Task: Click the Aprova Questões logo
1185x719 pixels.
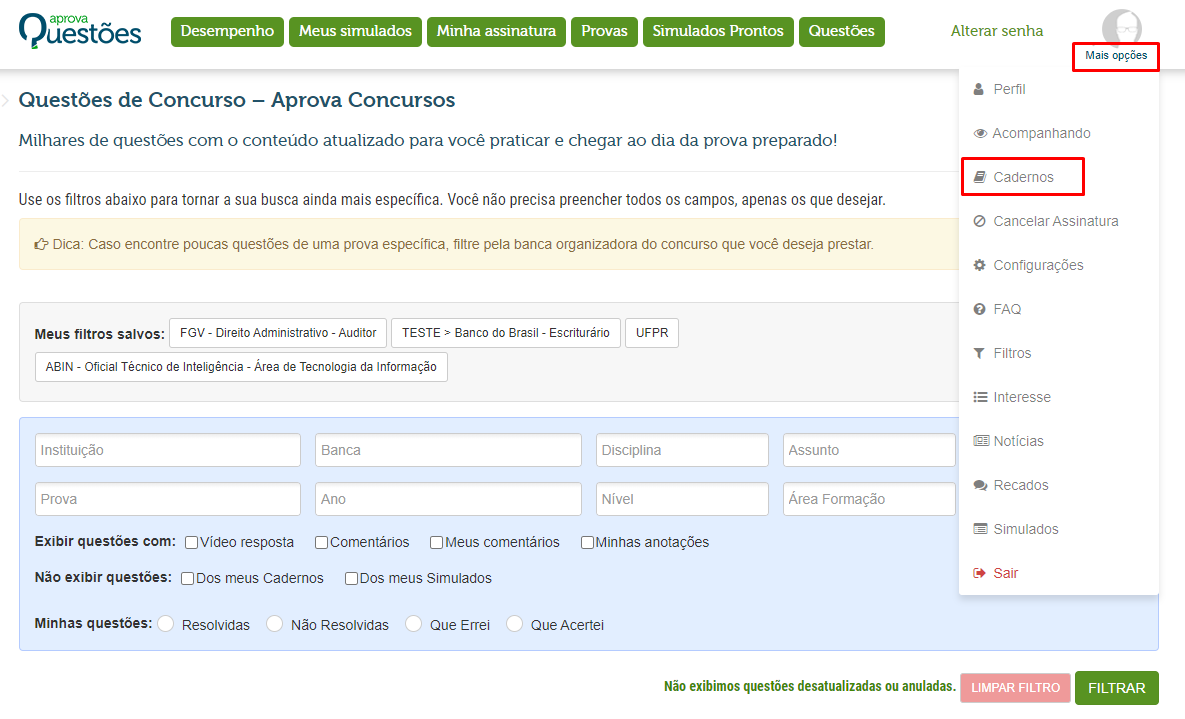Action: point(79,30)
